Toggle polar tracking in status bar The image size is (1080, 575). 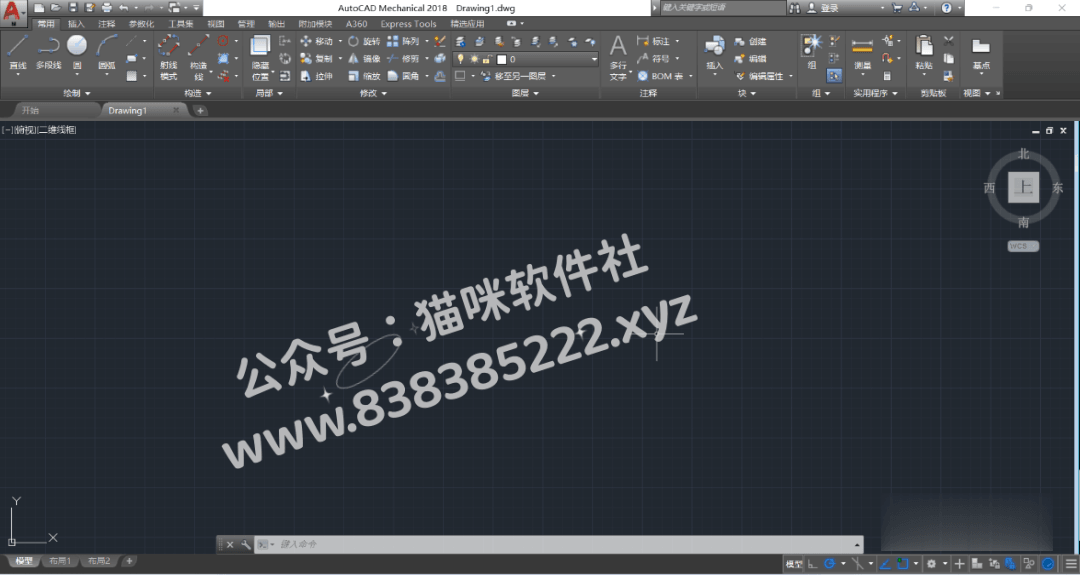pyautogui.click(x=830, y=563)
